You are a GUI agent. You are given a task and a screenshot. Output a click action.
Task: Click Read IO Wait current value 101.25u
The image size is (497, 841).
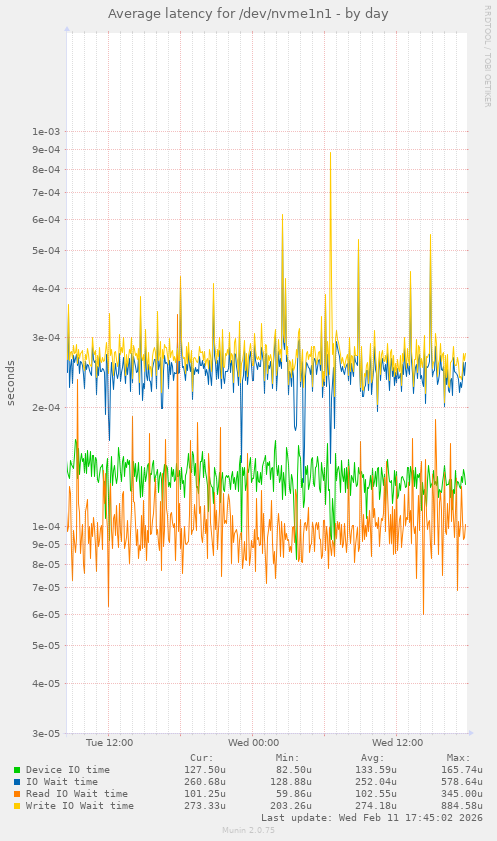pos(205,793)
